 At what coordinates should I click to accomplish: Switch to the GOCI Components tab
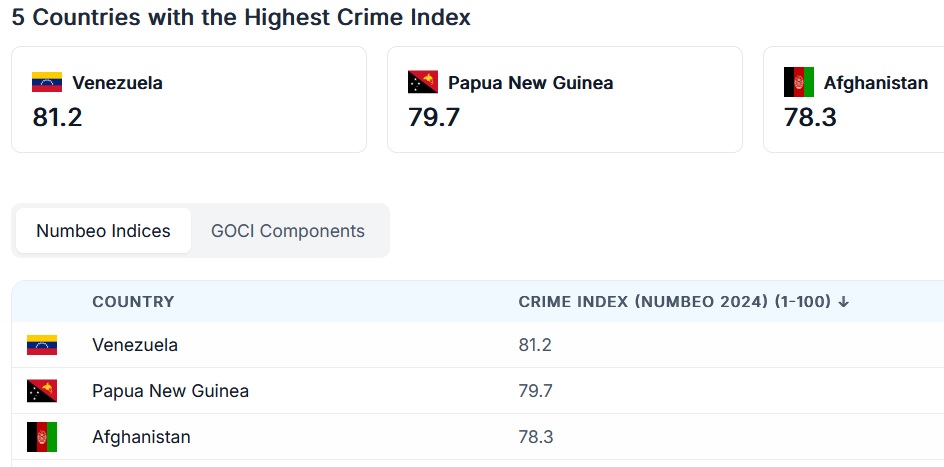pyautogui.click(x=288, y=231)
